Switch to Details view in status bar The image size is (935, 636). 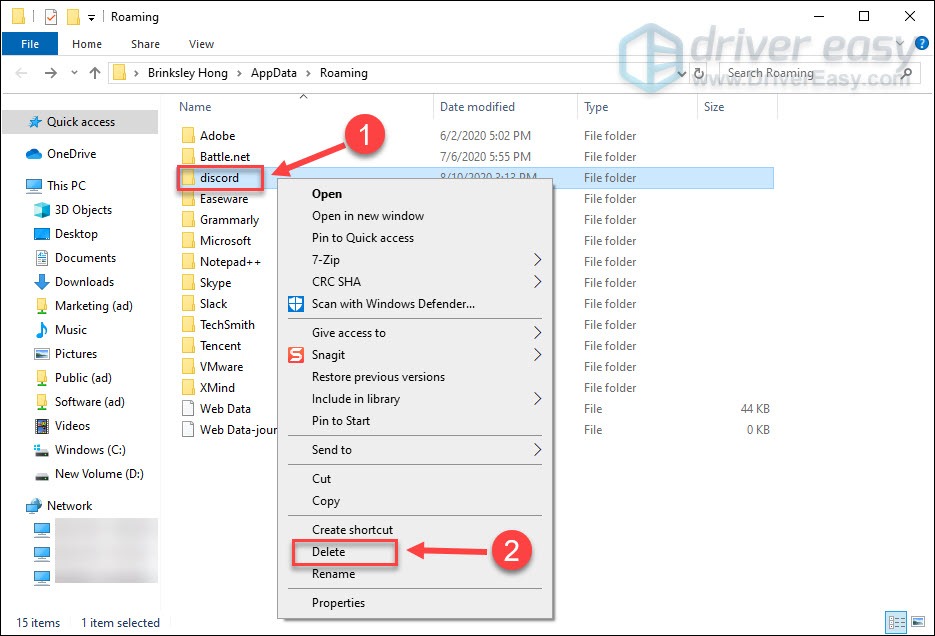[x=897, y=622]
